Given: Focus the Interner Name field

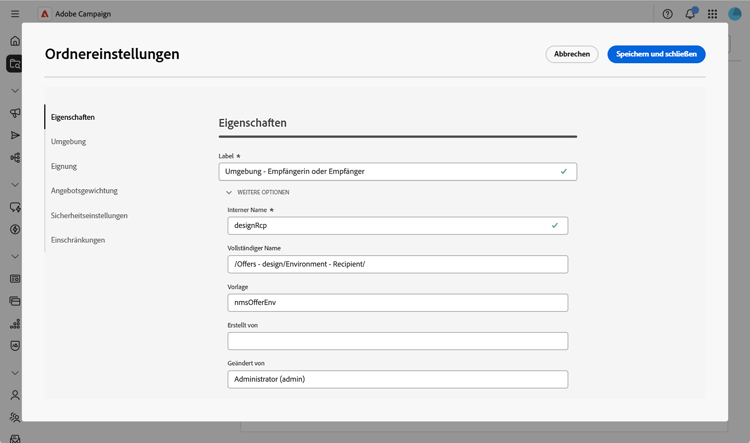Looking at the screenshot, I should point(397,225).
